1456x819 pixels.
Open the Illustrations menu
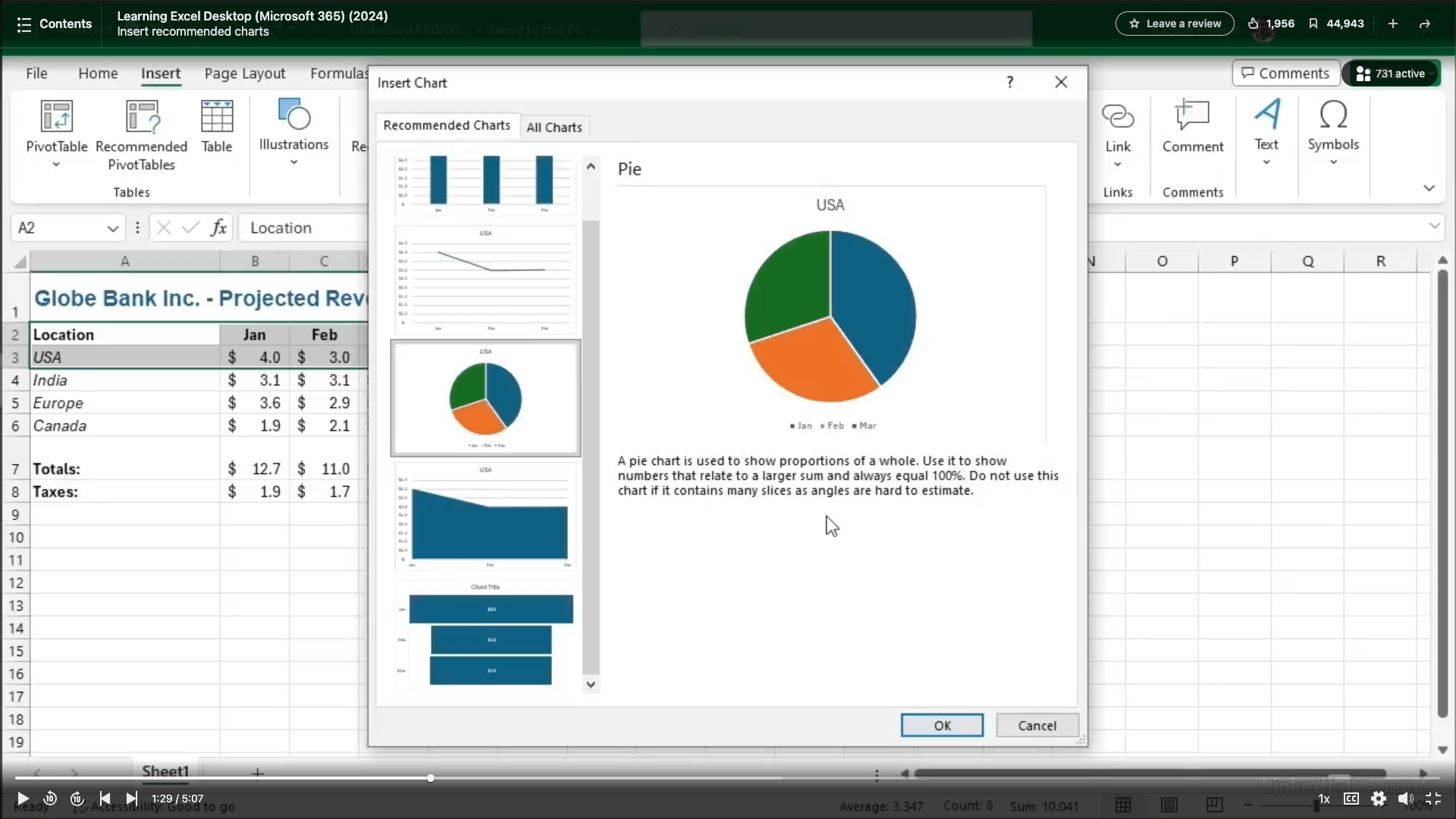pos(293,133)
